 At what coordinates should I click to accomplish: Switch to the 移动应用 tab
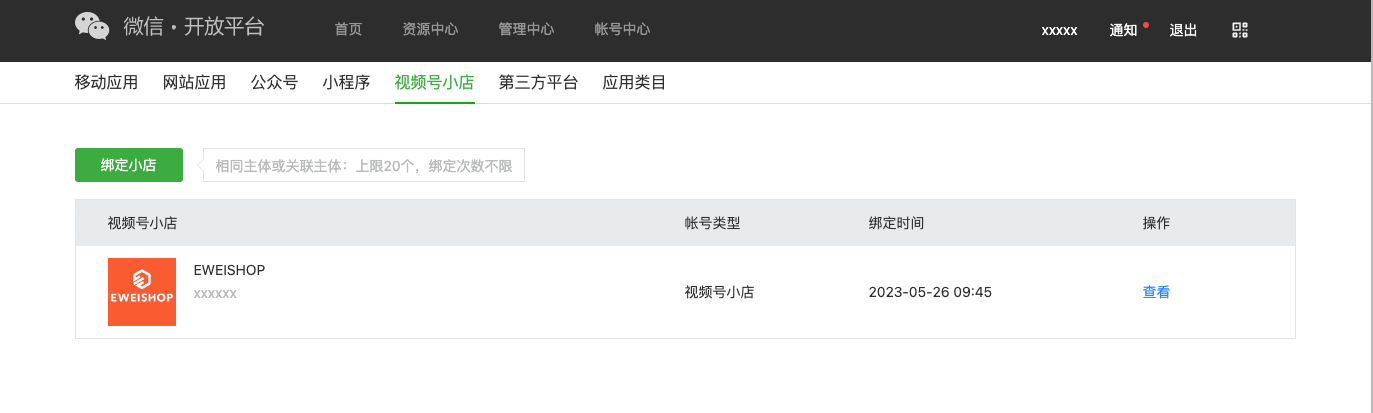pos(106,83)
